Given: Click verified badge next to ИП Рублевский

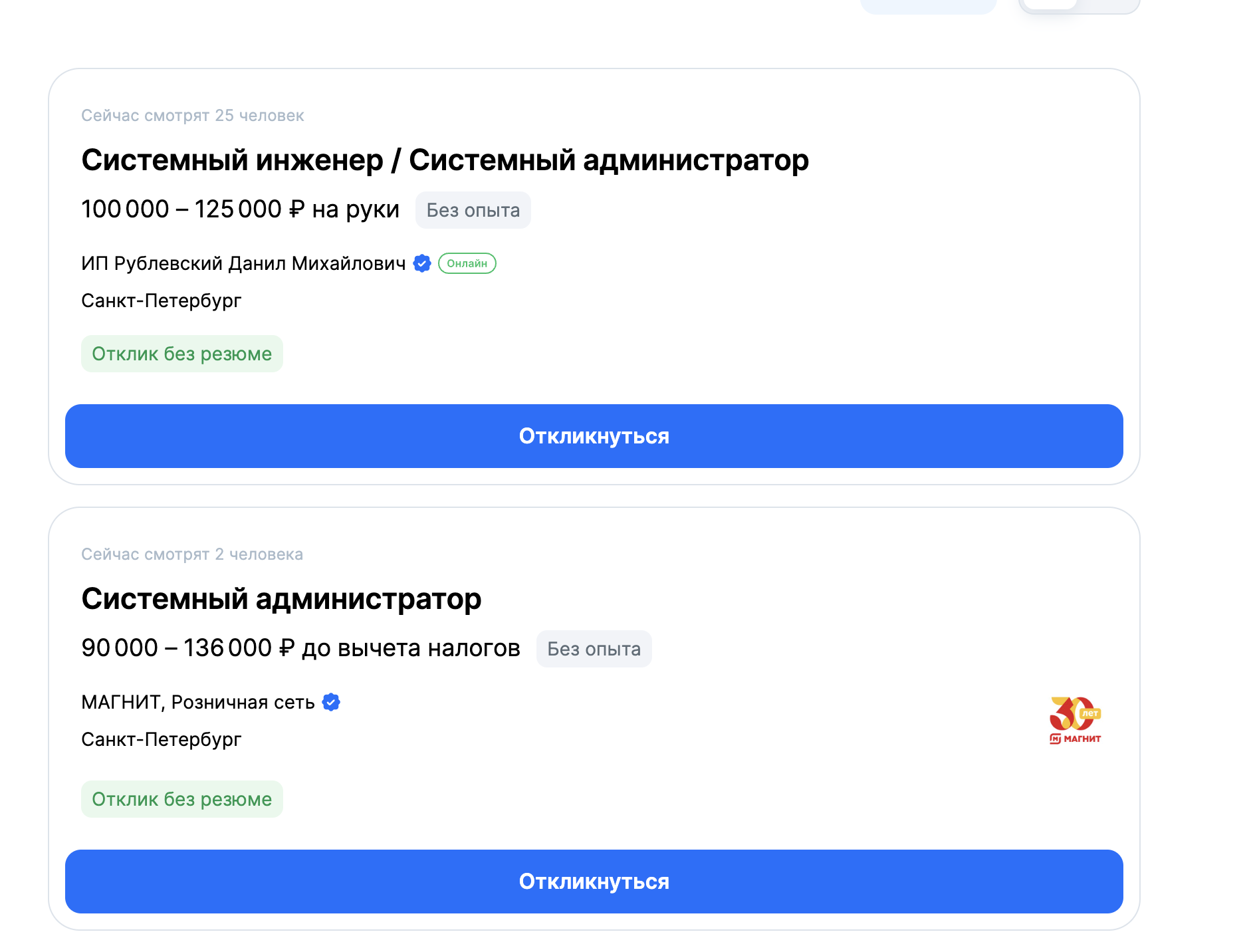Looking at the screenshot, I should tap(422, 264).
